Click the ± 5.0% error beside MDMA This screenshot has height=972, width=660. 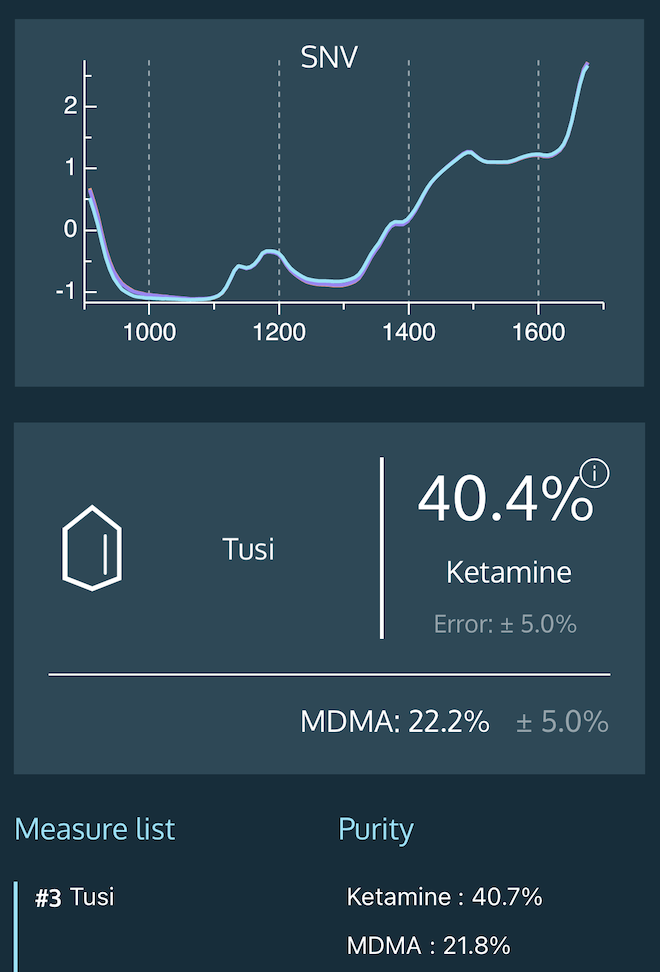562,721
